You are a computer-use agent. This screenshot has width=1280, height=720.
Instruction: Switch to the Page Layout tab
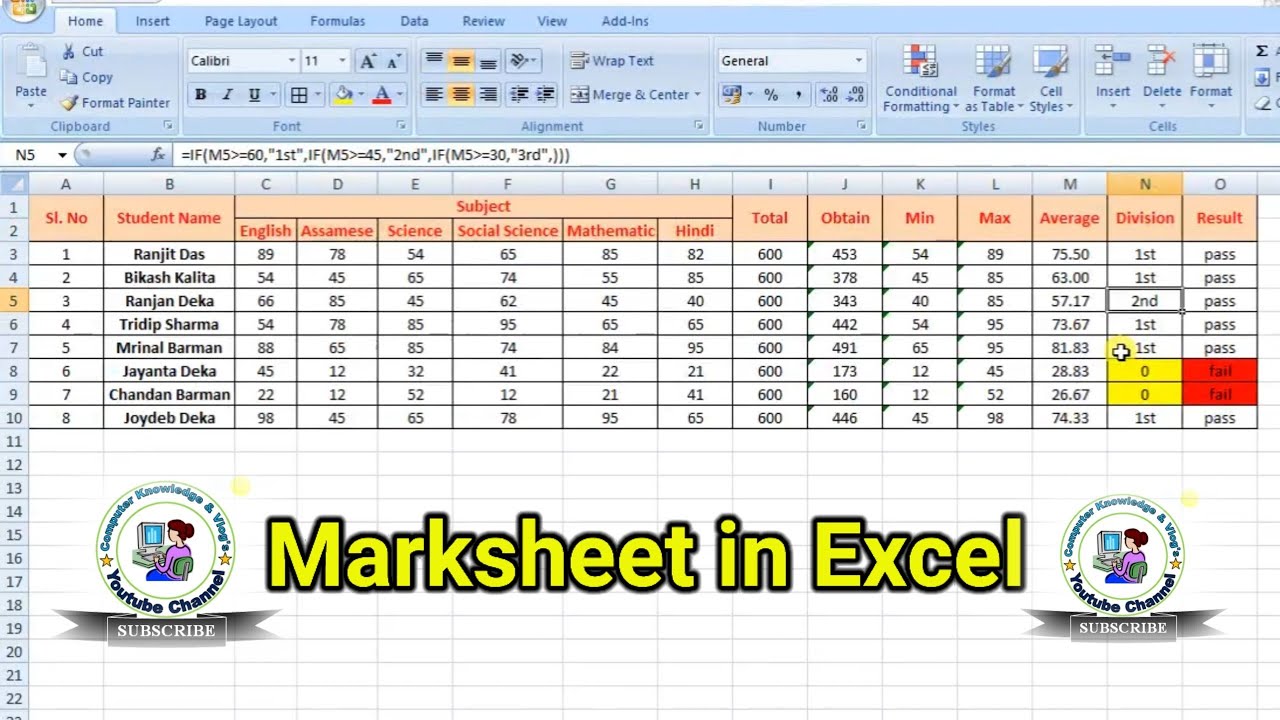(x=241, y=21)
